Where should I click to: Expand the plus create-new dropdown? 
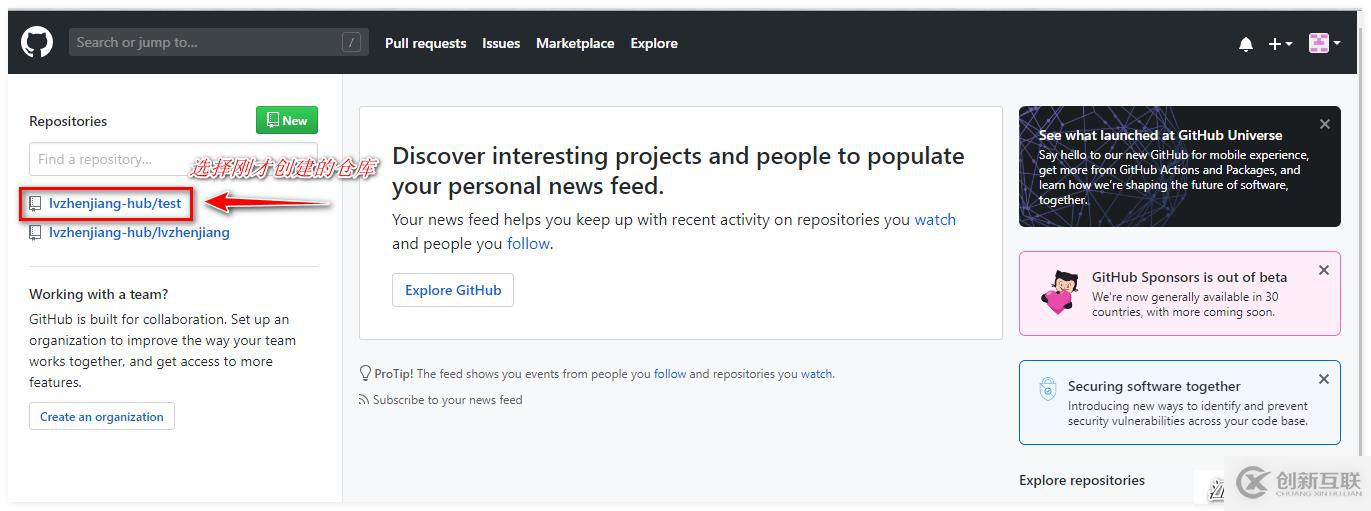[1280, 44]
